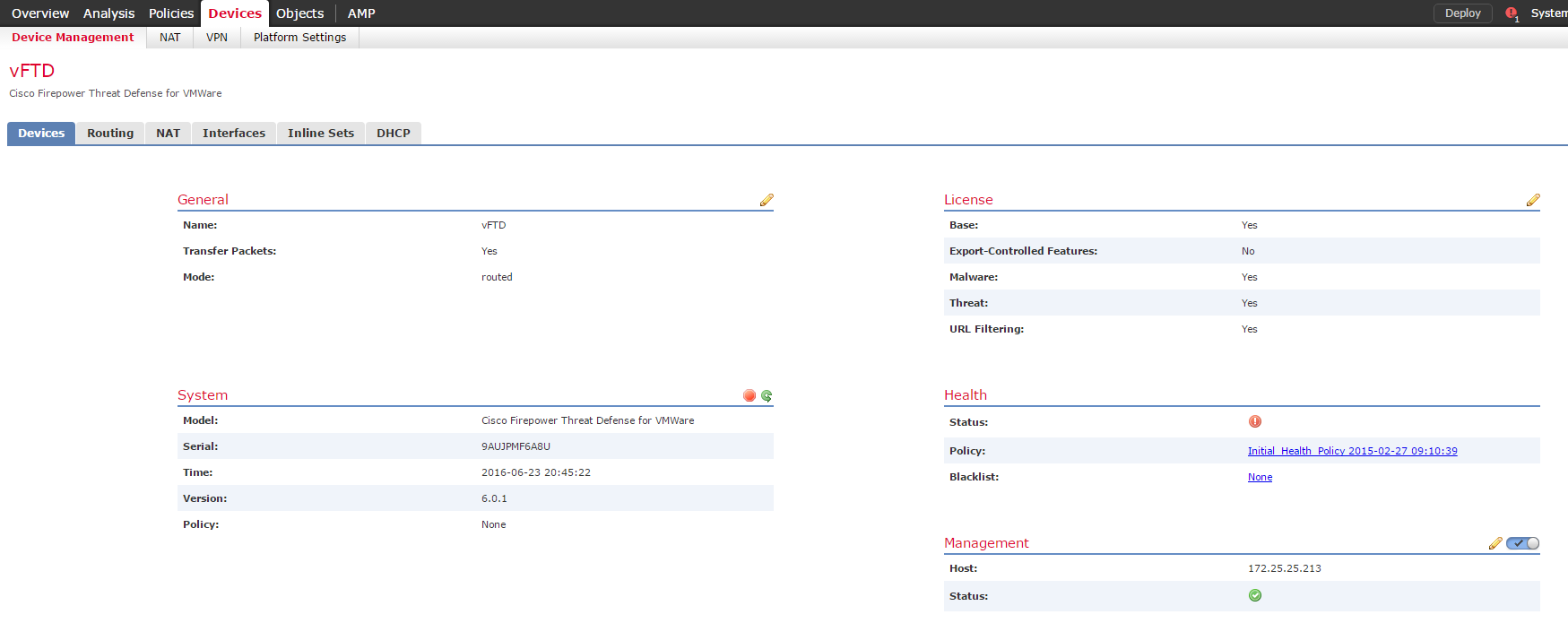Click the System section heading
Image resolution: width=1568 pixels, height=623 pixels.
(203, 395)
